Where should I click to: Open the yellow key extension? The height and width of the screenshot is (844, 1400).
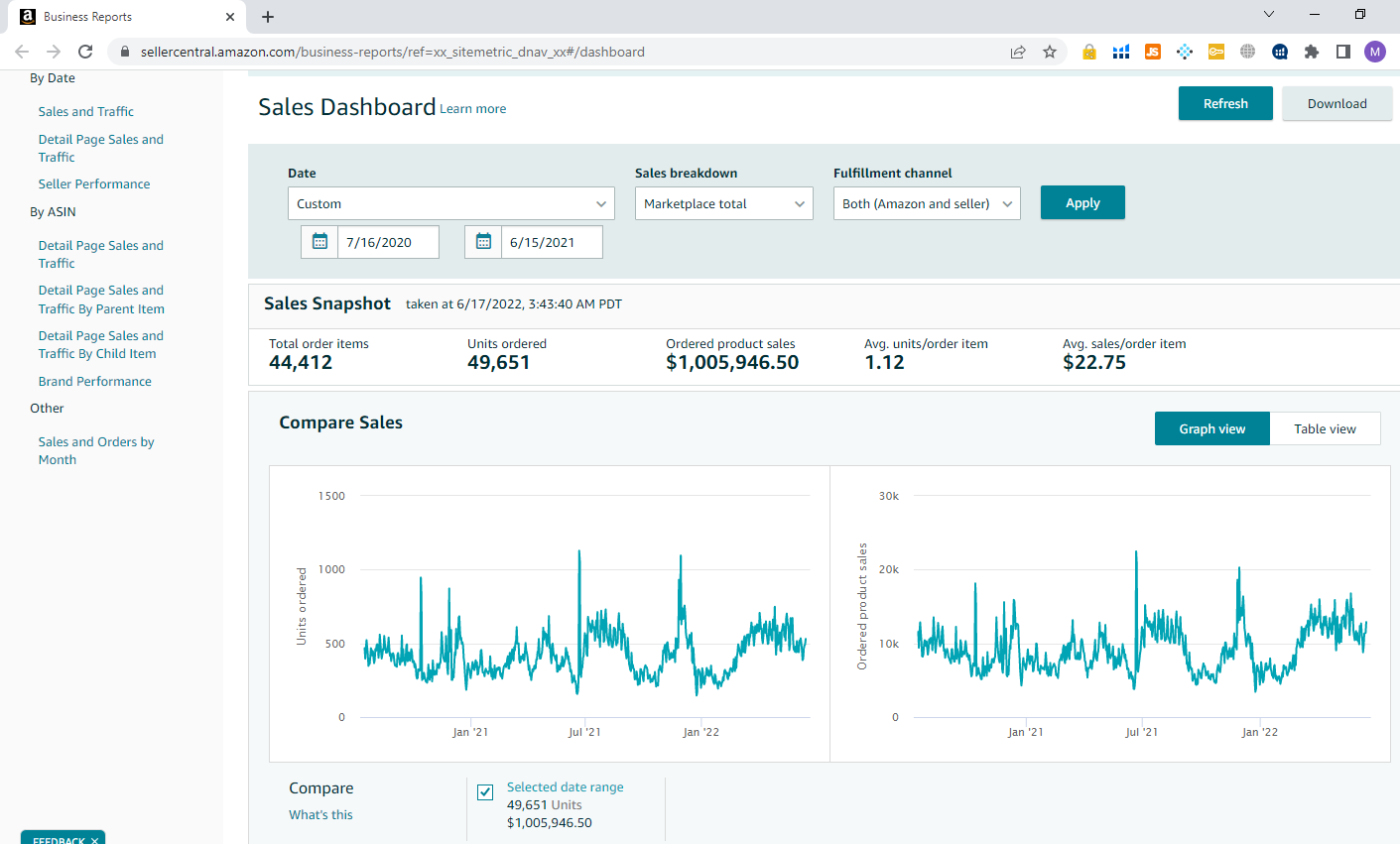pos(1216,52)
